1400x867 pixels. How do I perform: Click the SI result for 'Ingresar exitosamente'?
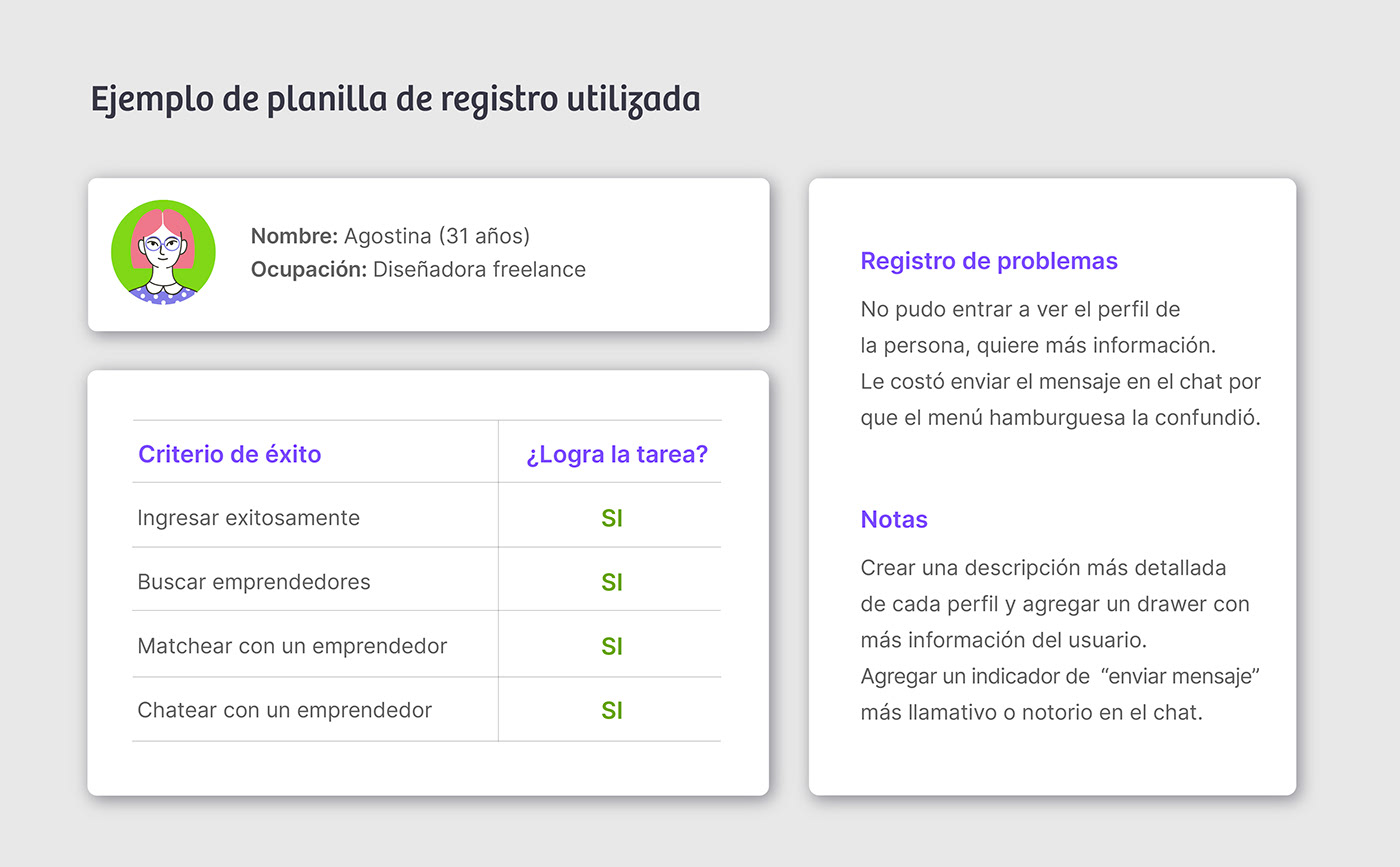pos(612,518)
